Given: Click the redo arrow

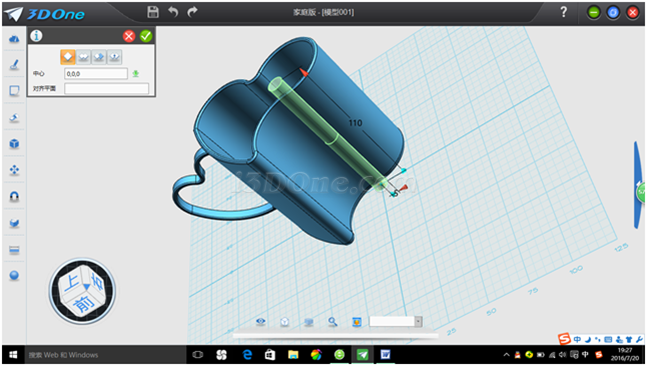Looking at the screenshot, I should (192, 12).
